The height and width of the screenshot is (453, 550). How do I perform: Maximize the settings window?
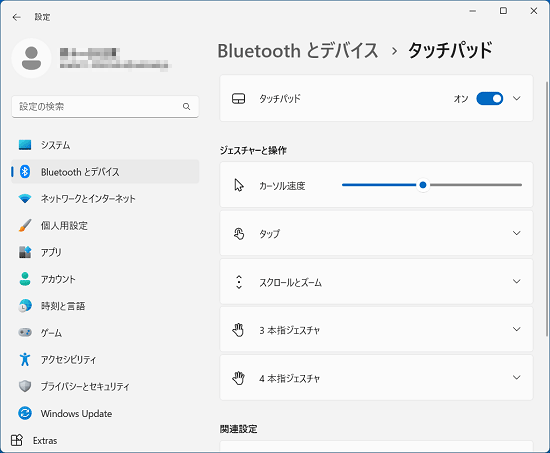point(503,11)
